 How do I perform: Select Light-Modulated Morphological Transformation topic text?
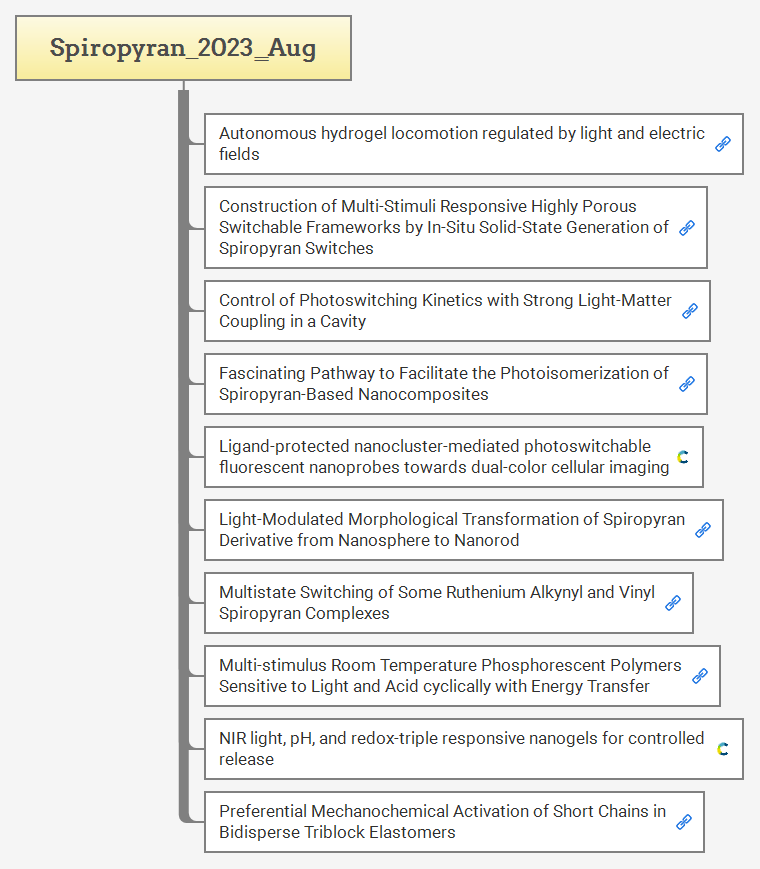[451, 530]
